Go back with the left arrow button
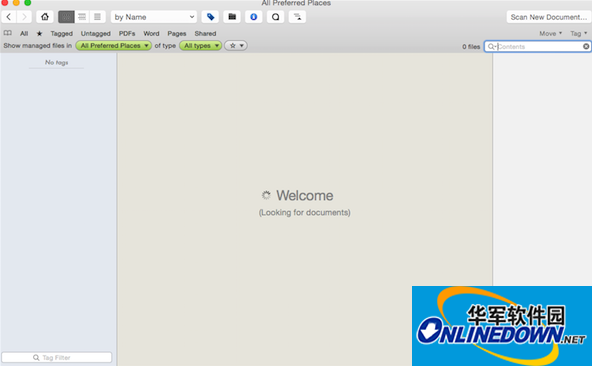The image size is (592, 366). click(9, 17)
